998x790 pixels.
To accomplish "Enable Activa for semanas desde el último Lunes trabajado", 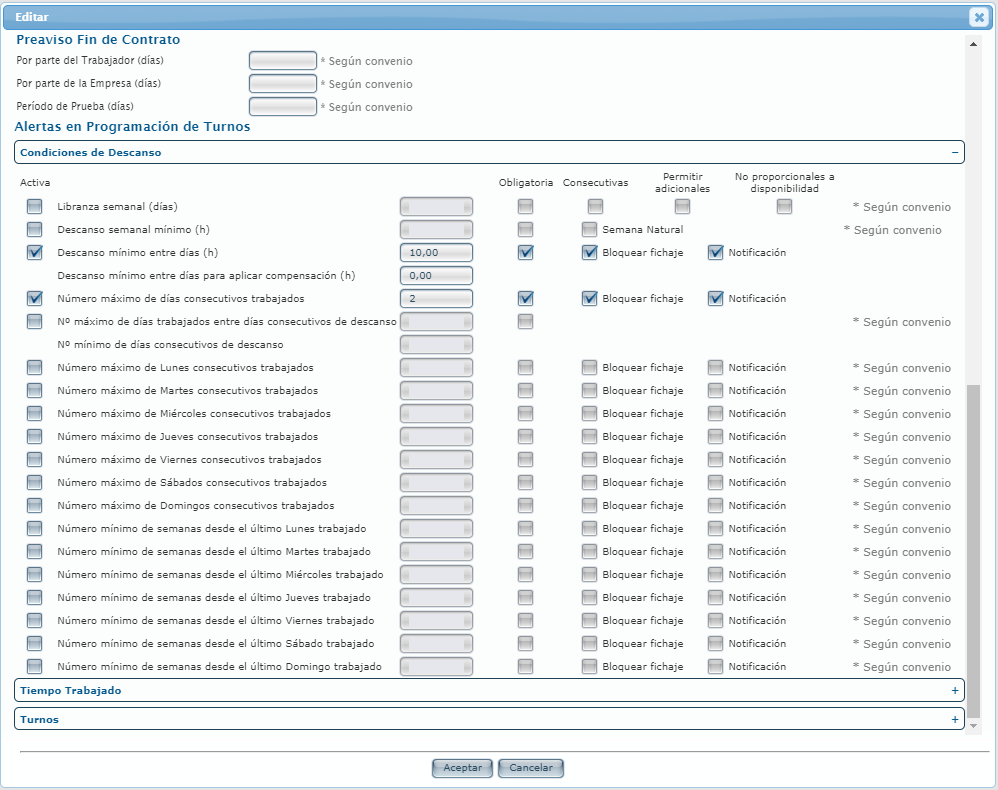I will point(34,528).
